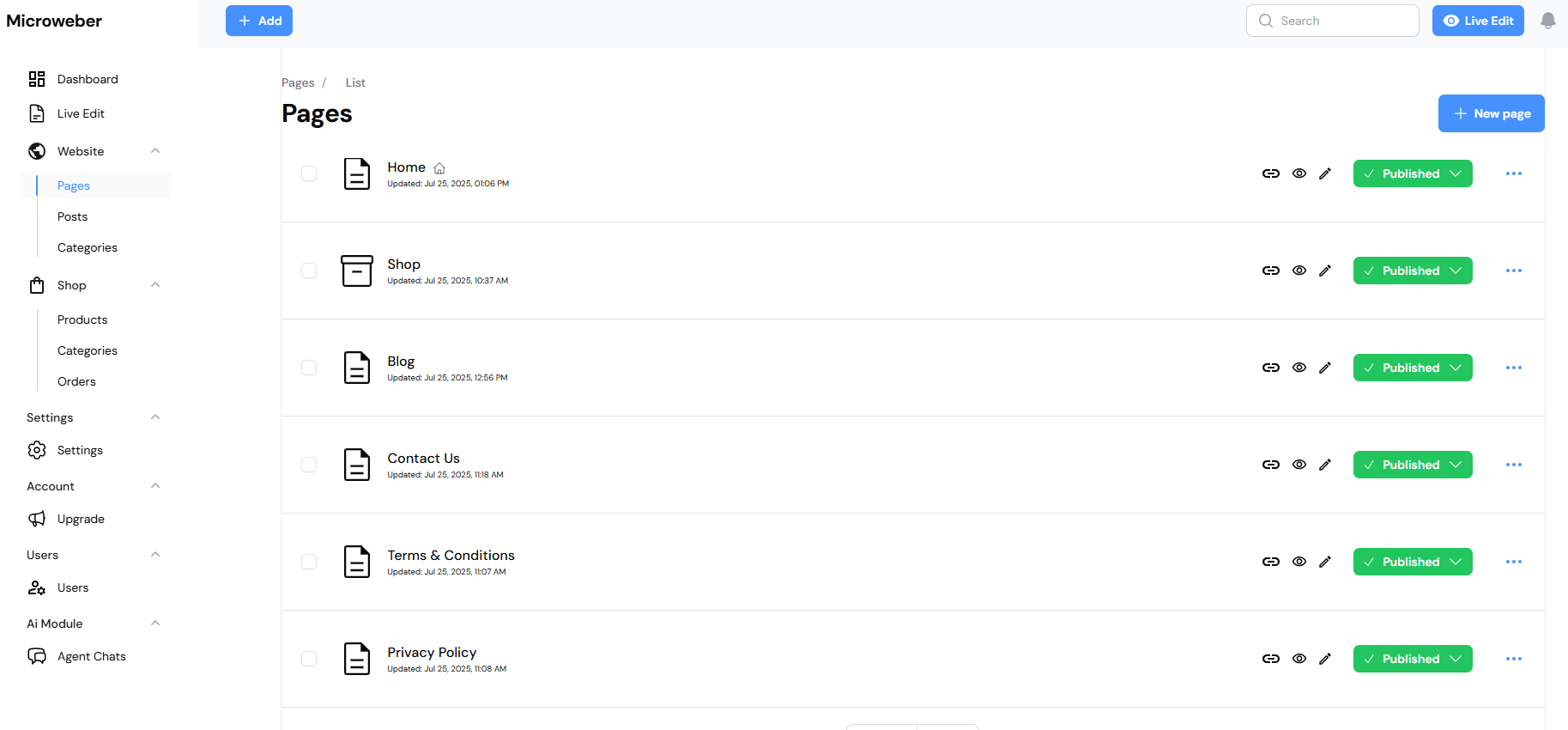Collapse the Website section in sidebar
1568x730 pixels.
tap(155, 151)
